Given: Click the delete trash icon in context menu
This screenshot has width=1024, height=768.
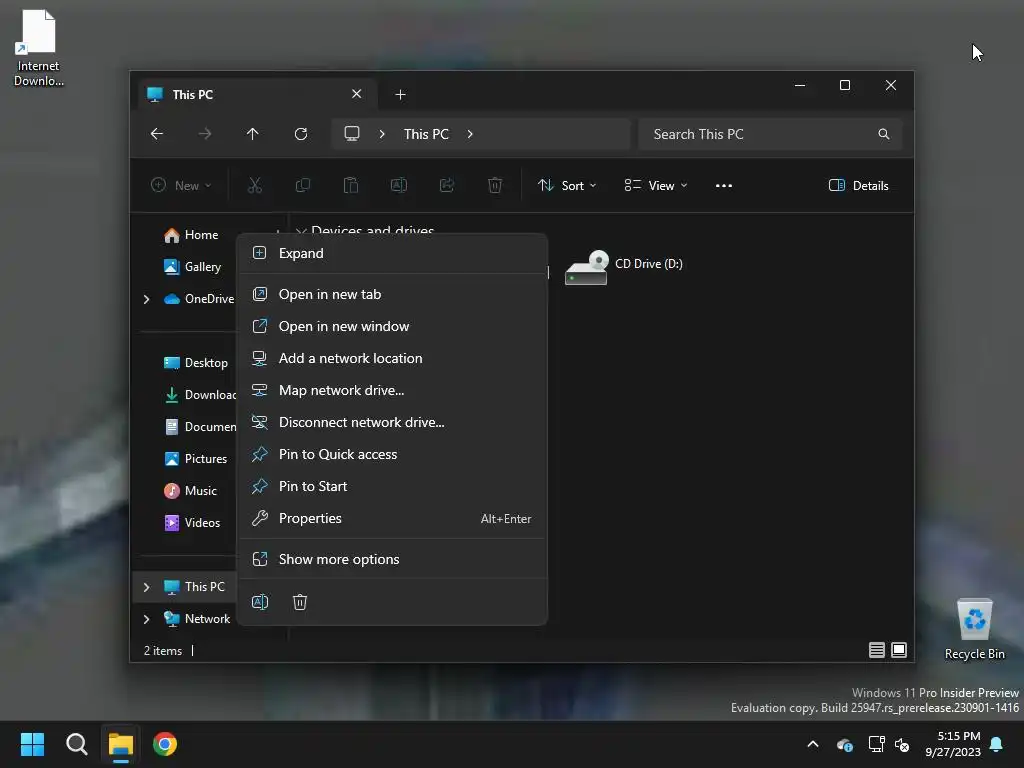Looking at the screenshot, I should [x=300, y=602].
